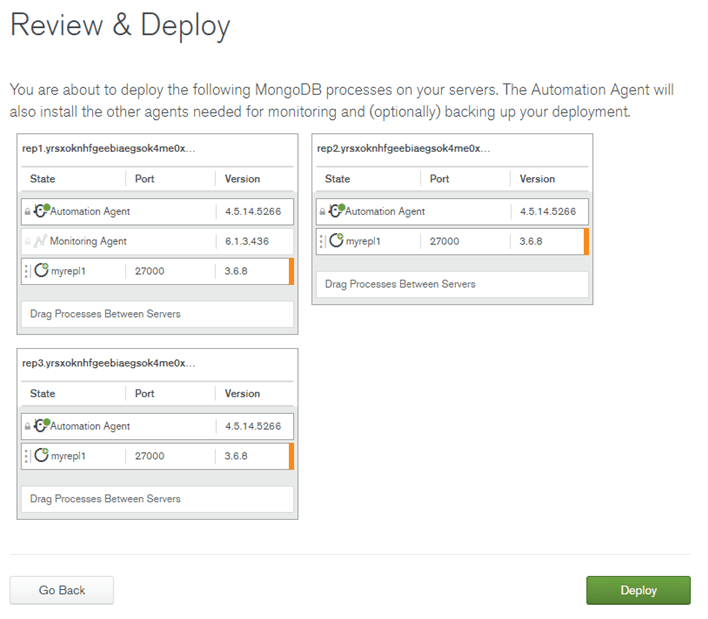708x619 pixels.
Task: Click the lock icon beside rep2 Automation Agent
Action: pos(322,211)
